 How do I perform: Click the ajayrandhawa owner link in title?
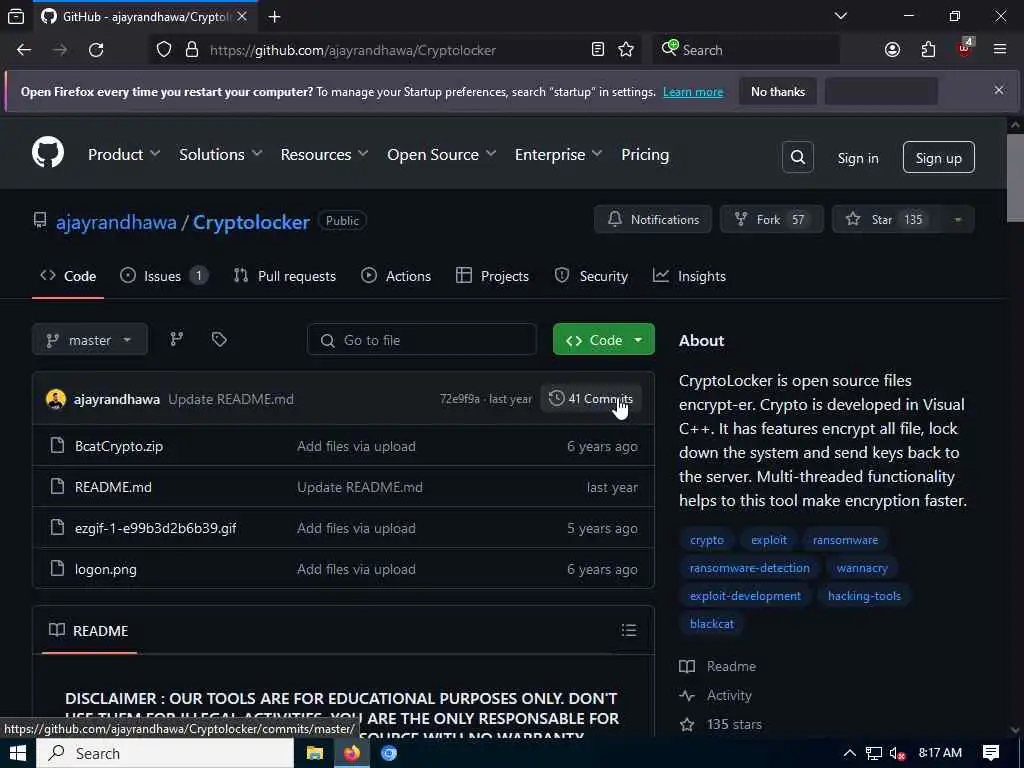pyautogui.click(x=116, y=222)
